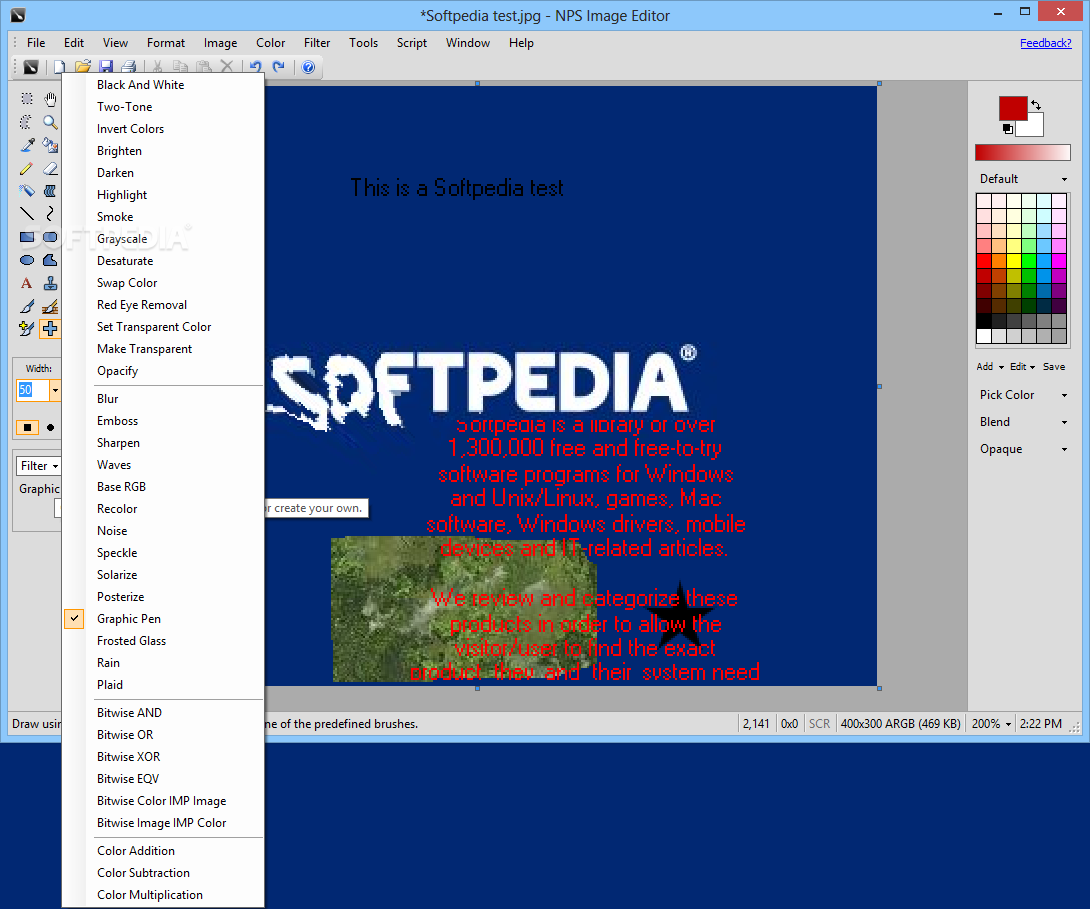The image size is (1090, 909).
Task: Click the blue Redo arrow icon
Action: 279,67
